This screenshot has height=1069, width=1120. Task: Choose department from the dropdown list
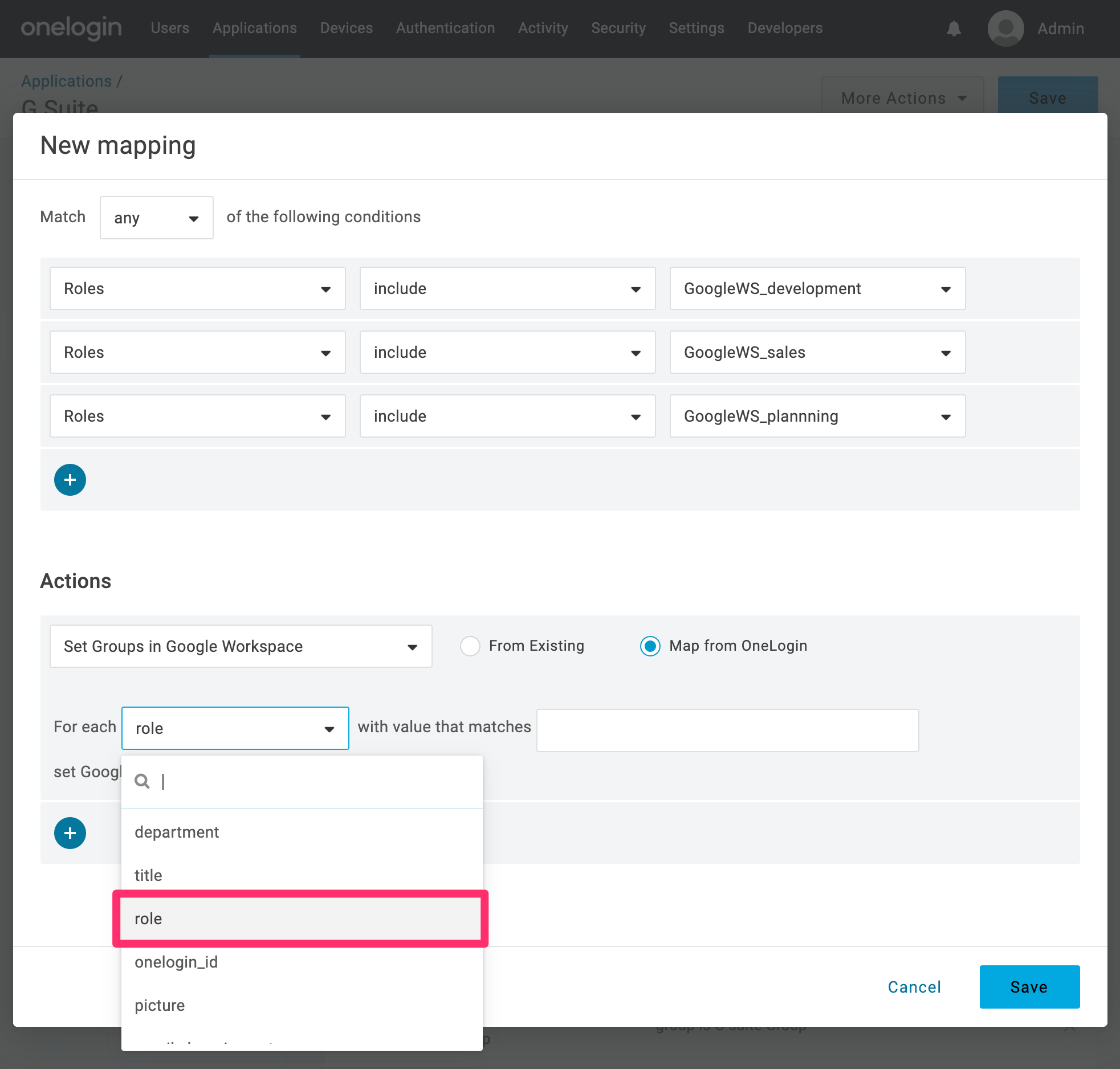click(302, 832)
